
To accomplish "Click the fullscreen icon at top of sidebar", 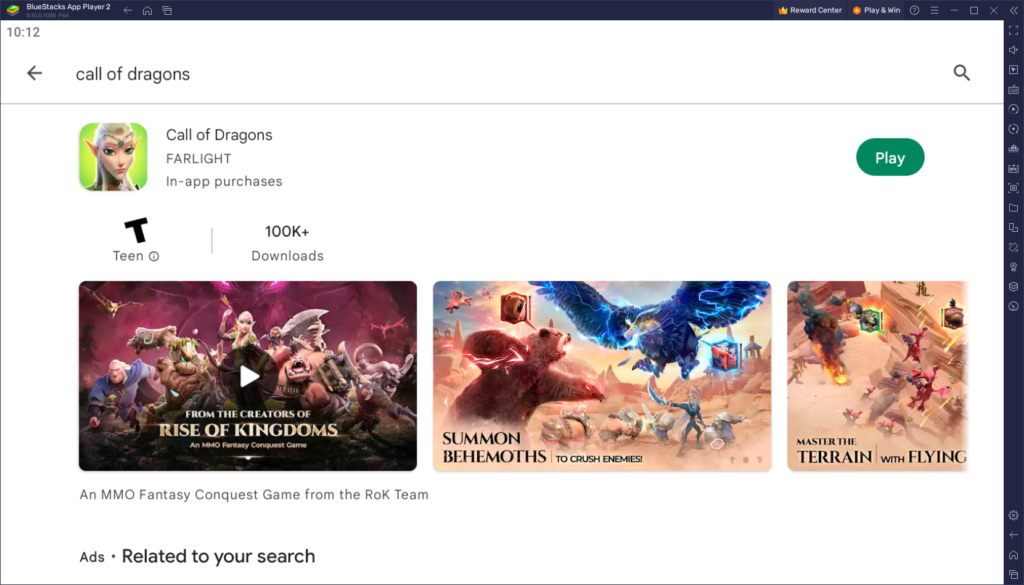I will coord(1012,31).
